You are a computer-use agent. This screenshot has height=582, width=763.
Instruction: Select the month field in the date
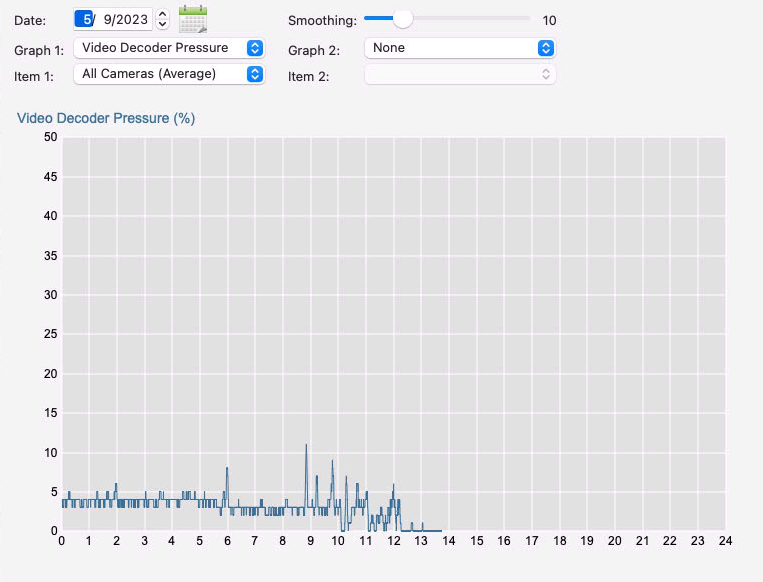tap(84, 19)
